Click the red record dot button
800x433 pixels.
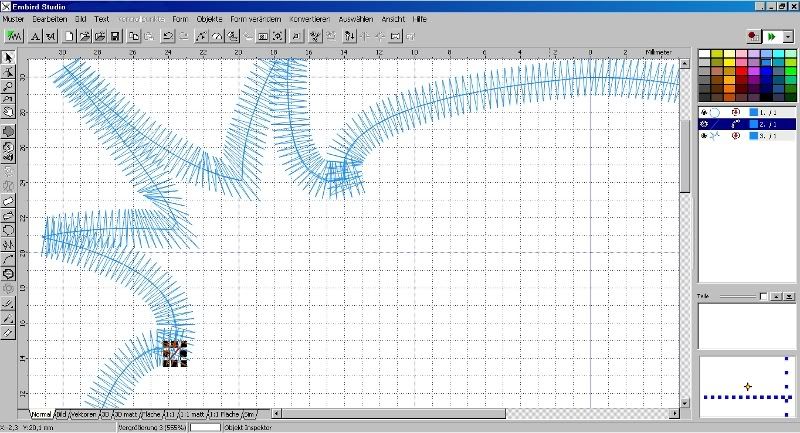(x=754, y=36)
